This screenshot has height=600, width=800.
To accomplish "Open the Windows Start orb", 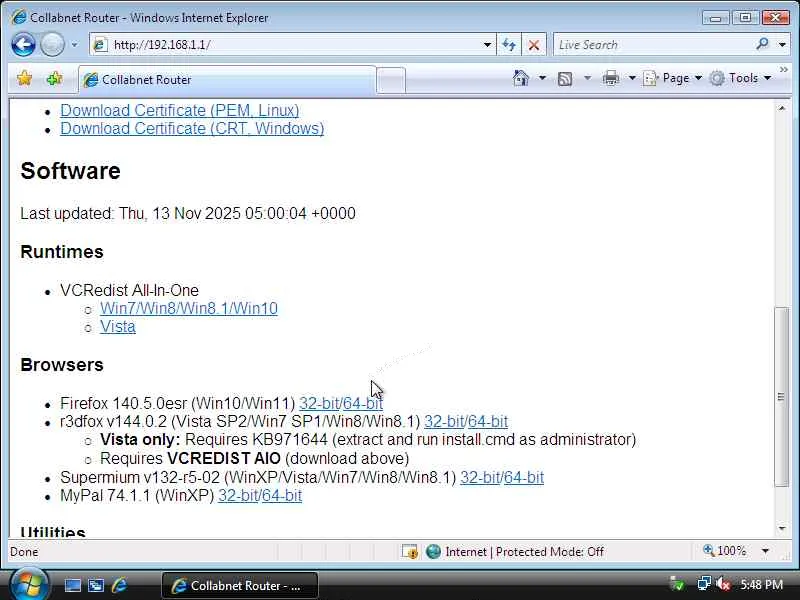I will point(28,585).
